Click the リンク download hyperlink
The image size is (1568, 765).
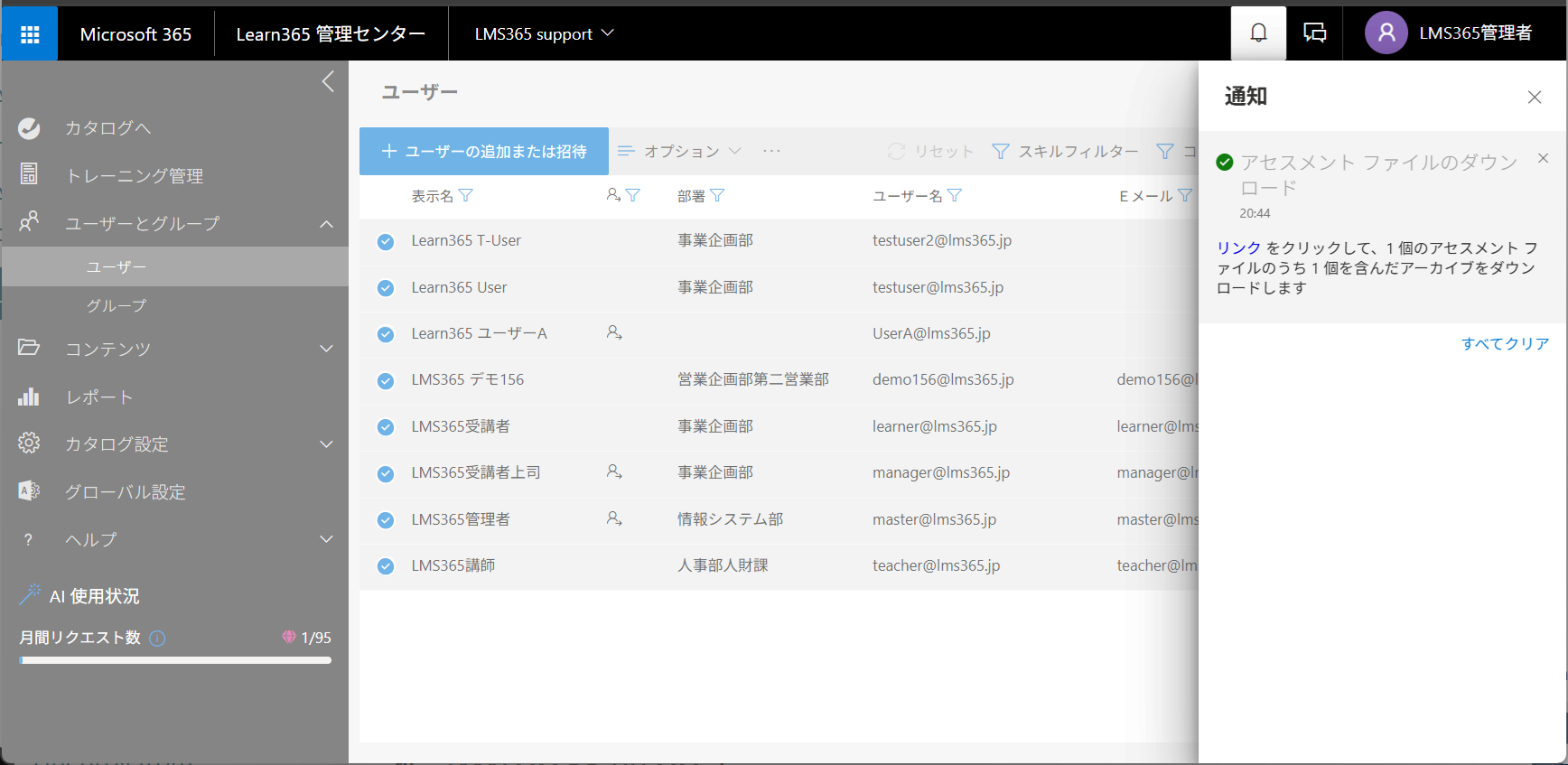click(1238, 247)
